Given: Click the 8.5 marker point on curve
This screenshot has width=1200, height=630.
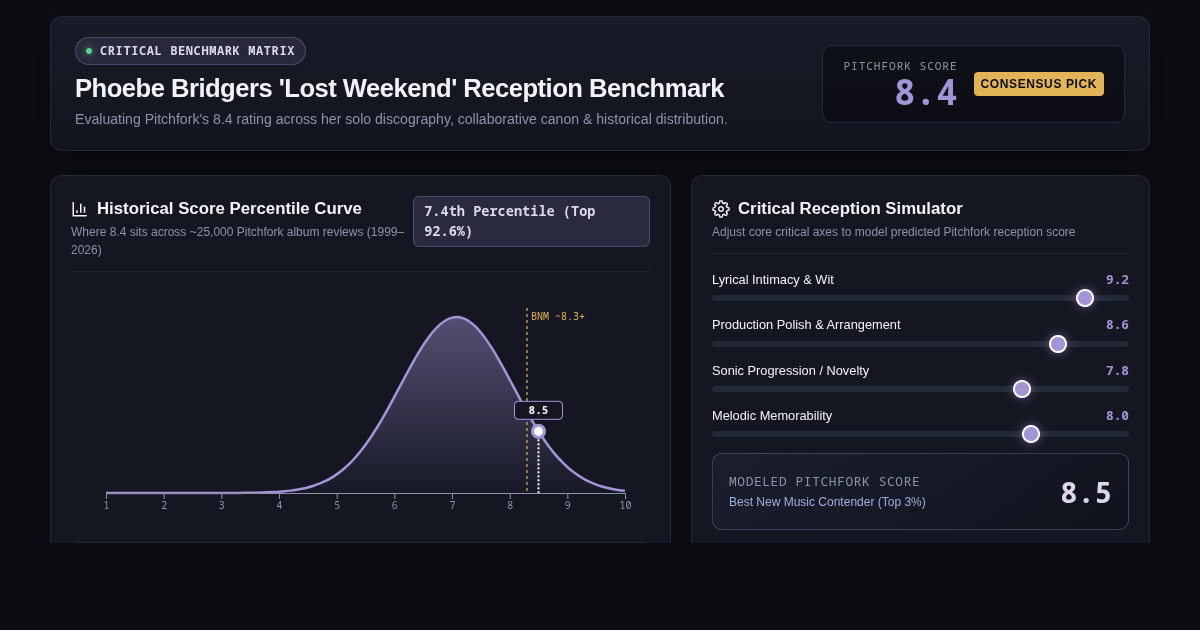Looking at the screenshot, I should pyautogui.click(x=538, y=431).
